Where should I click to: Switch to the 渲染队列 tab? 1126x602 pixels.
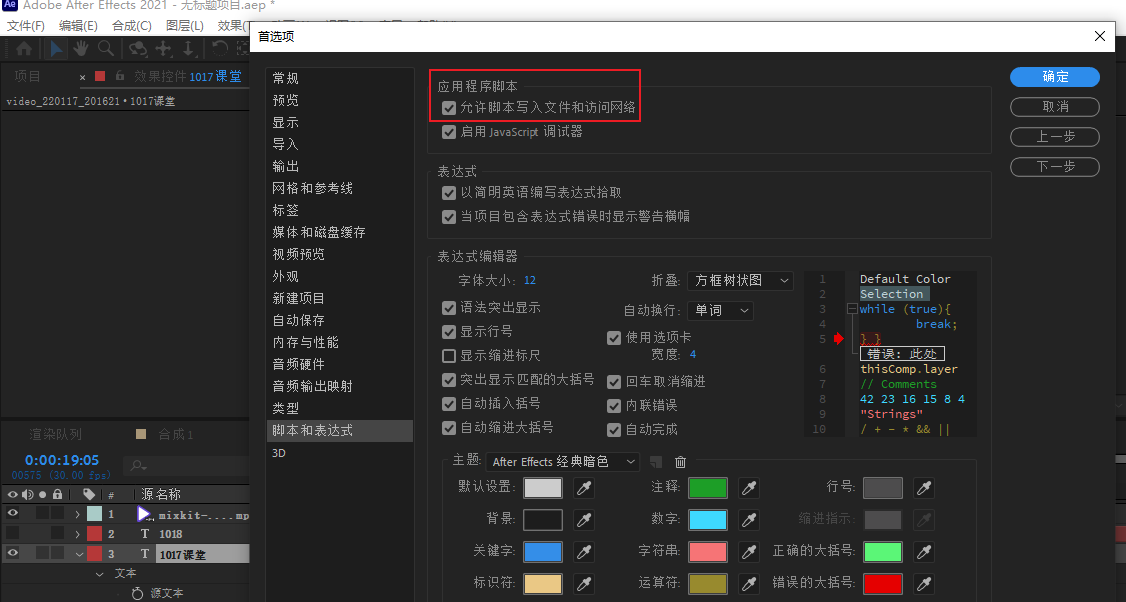55,435
